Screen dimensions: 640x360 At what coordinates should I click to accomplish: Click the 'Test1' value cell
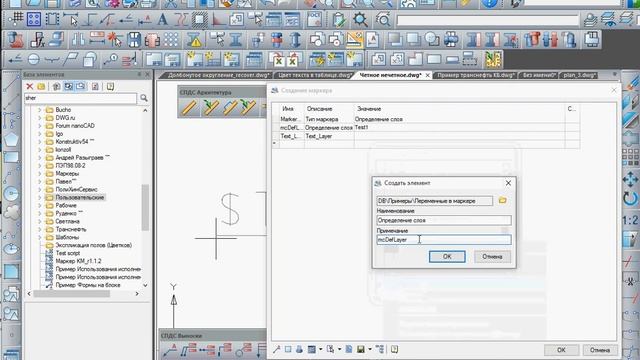coord(459,127)
